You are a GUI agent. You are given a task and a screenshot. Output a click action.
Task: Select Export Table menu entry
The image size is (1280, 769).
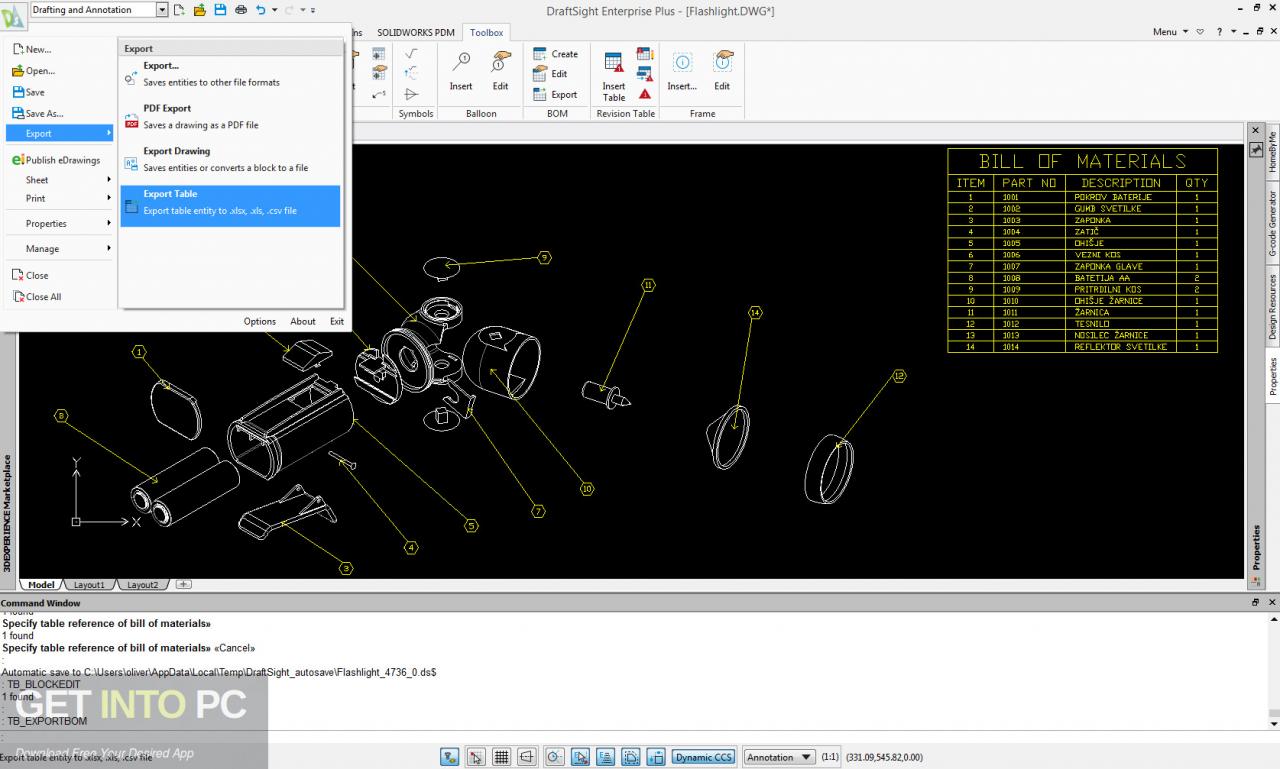[x=230, y=205]
